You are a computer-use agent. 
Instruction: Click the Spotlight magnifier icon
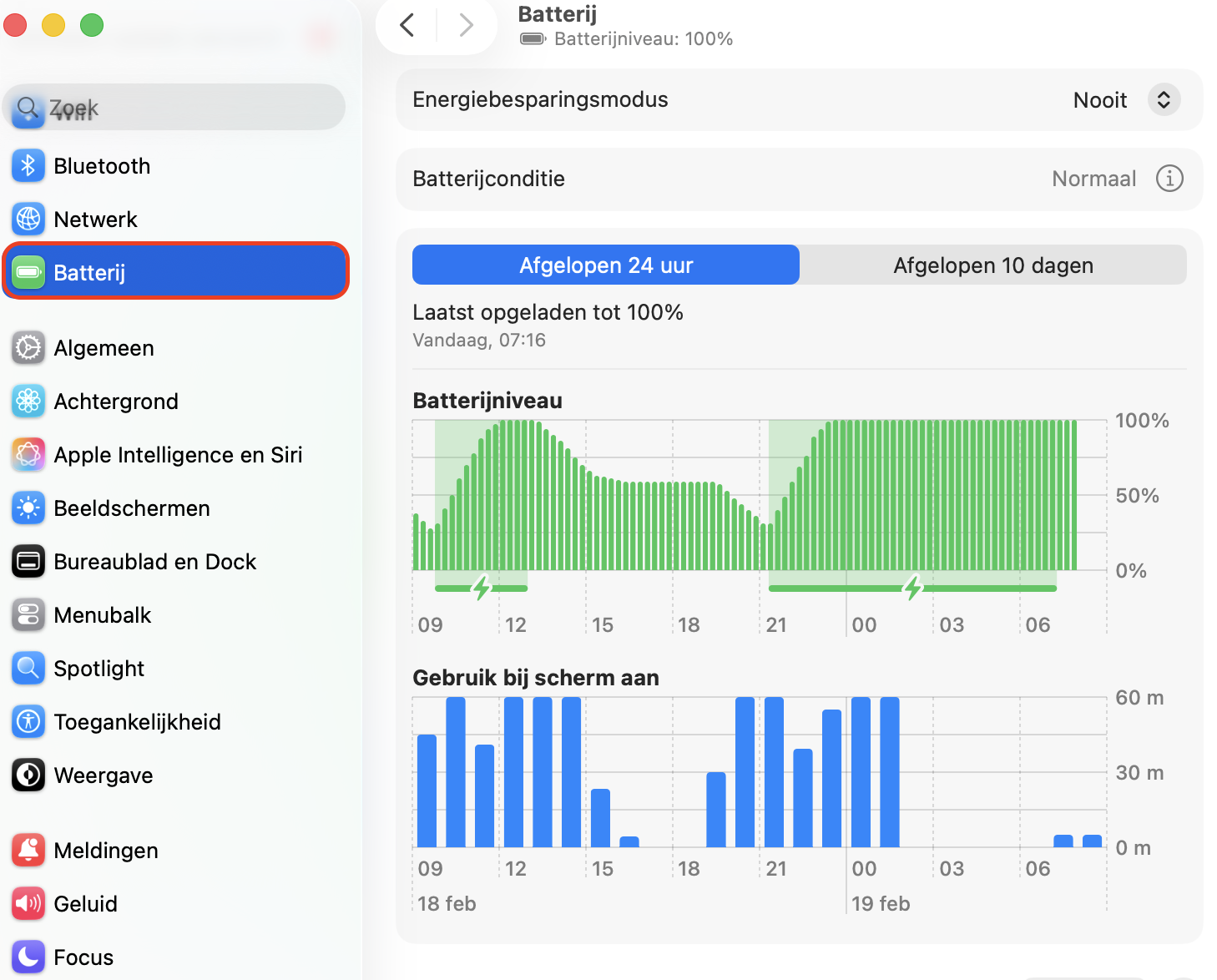(28, 668)
